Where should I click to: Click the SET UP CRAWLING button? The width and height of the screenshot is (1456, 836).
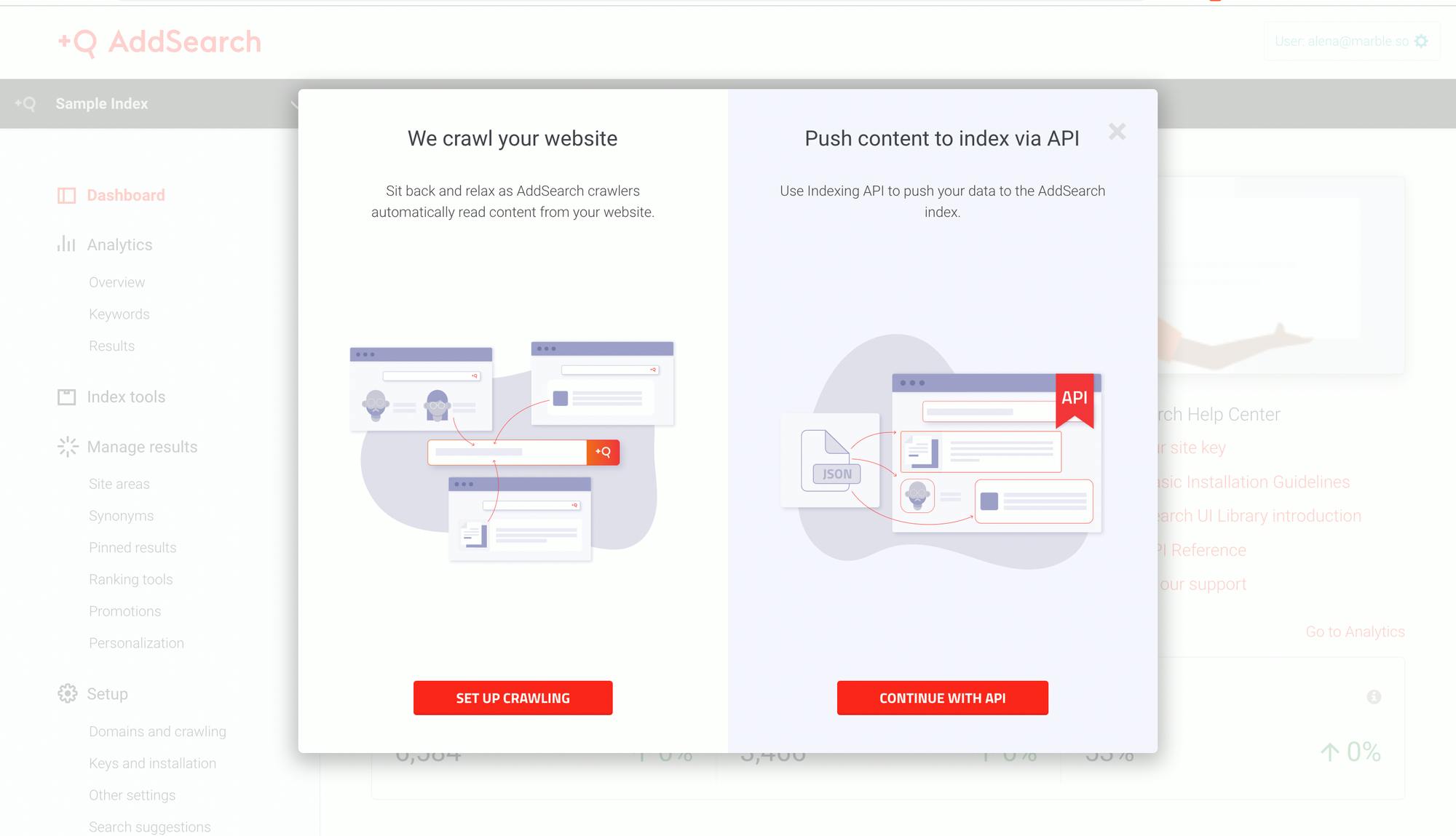pos(513,698)
